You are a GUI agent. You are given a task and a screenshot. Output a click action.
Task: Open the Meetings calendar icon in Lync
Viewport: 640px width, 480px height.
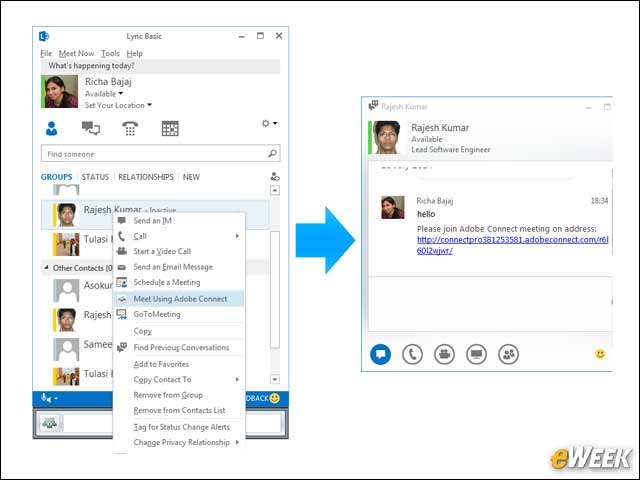point(170,128)
